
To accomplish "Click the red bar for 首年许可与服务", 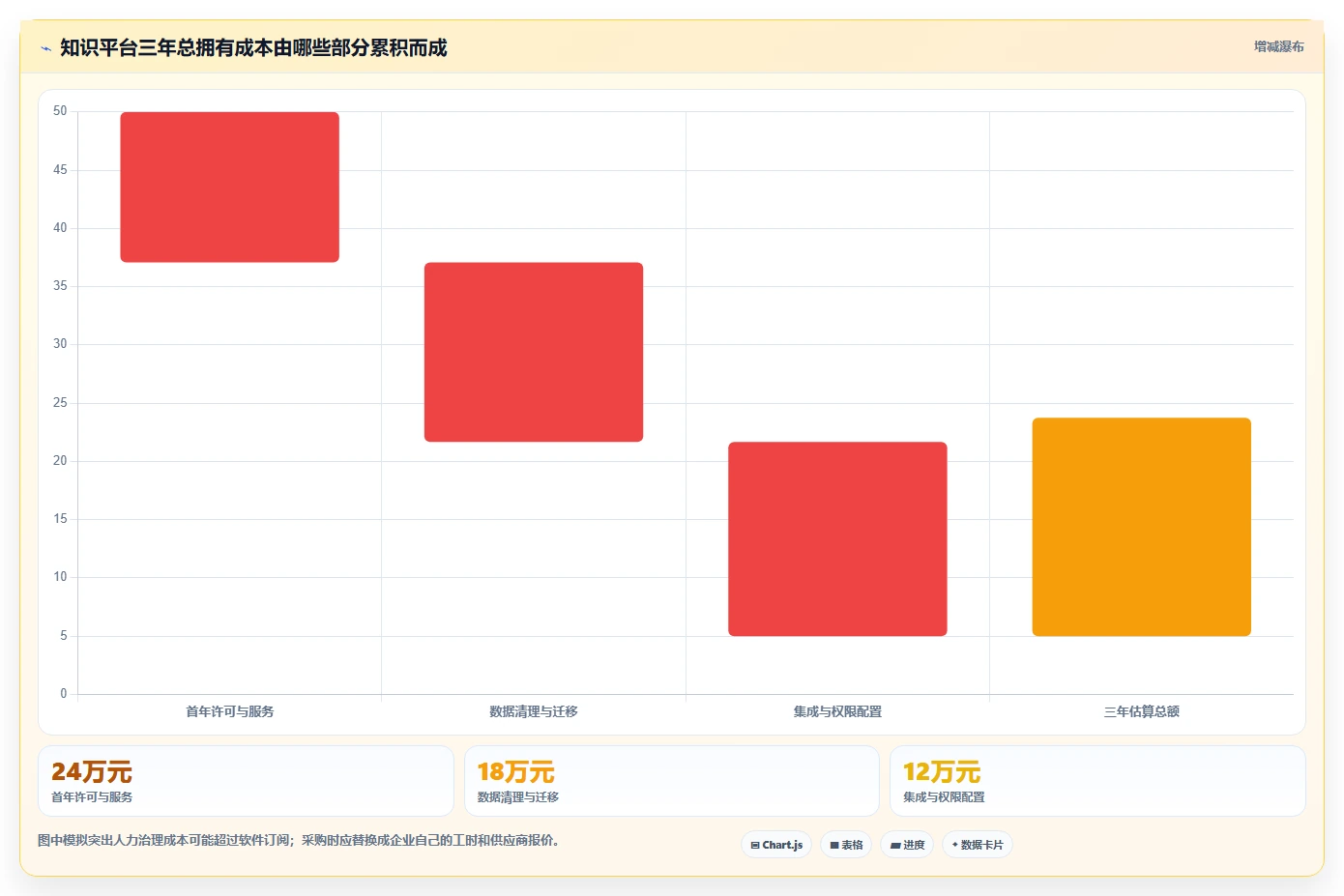I will tap(229, 187).
